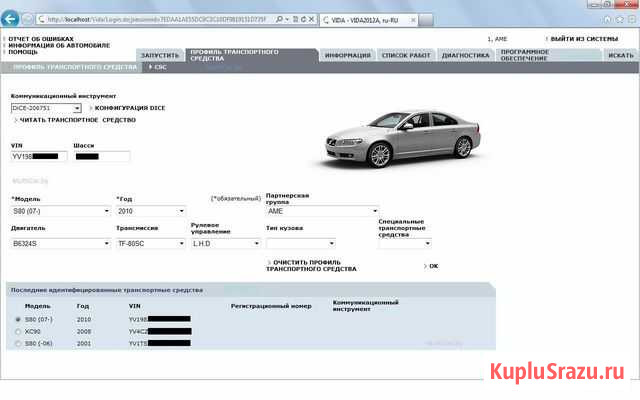Select the XC90 radio button

pyautogui.click(x=17, y=331)
